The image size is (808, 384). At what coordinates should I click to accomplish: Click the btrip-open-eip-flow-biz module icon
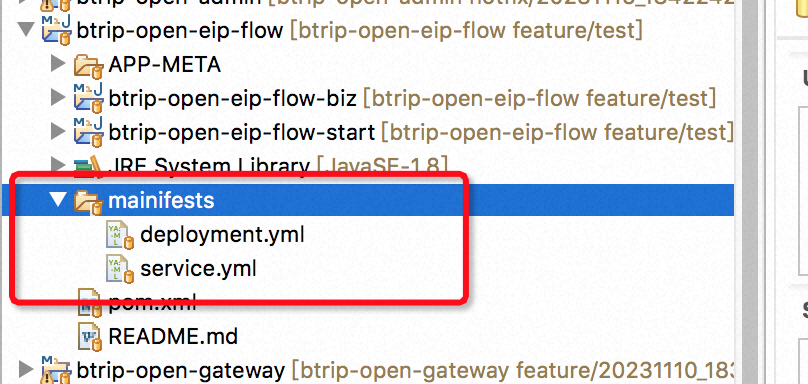pyautogui.click(x=89, y=99)
